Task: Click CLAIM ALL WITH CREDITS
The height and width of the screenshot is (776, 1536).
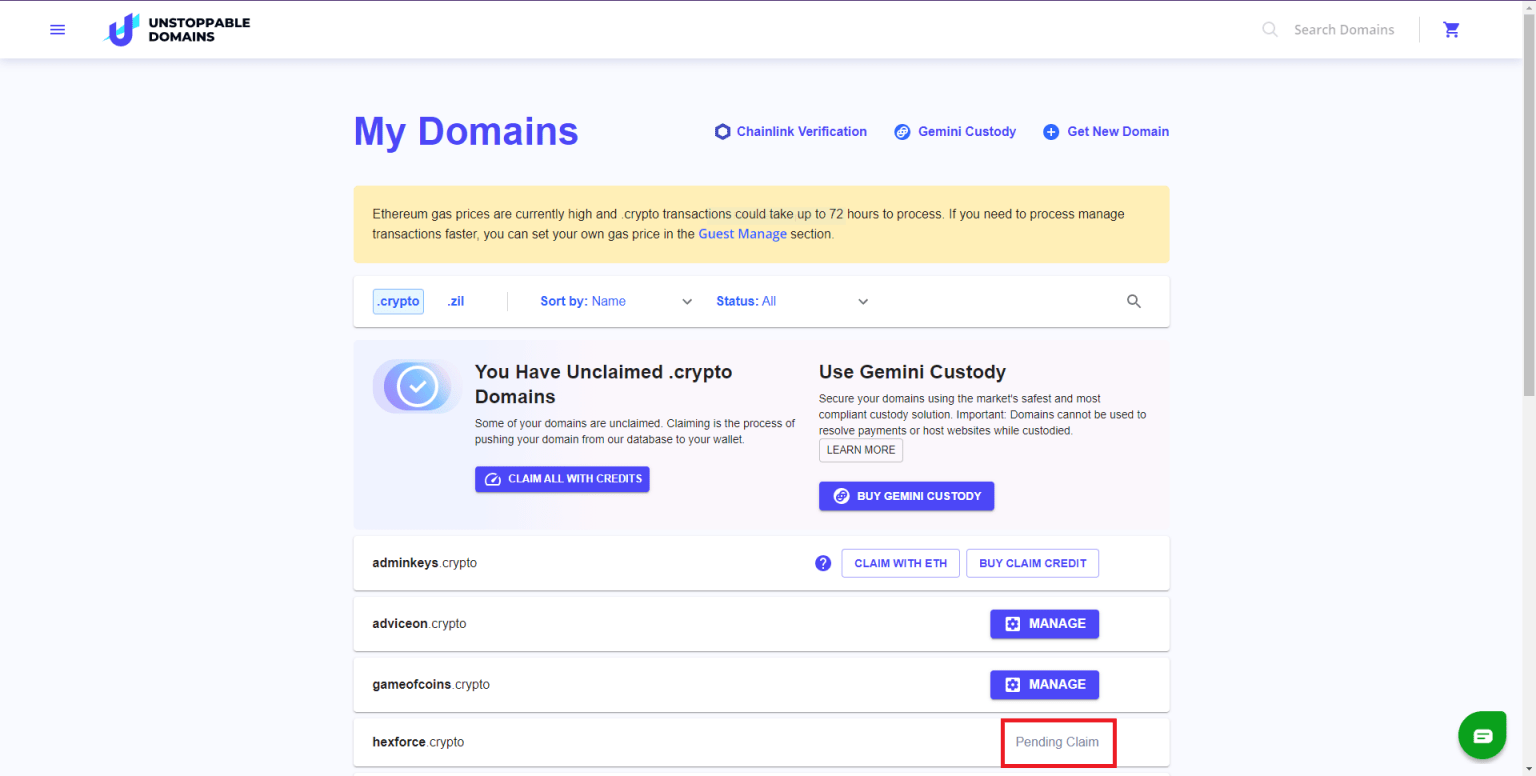Action: click(x=562, y=478)
